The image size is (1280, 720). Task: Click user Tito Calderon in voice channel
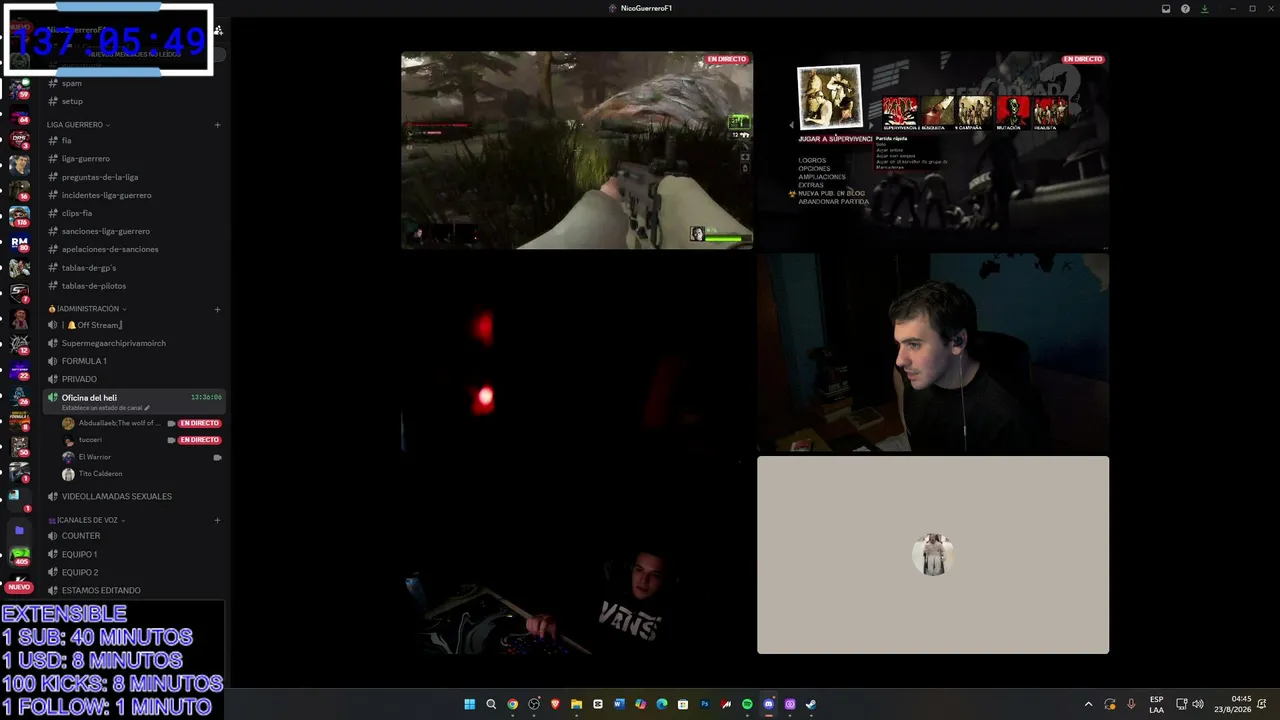click(x=93, y=474)
